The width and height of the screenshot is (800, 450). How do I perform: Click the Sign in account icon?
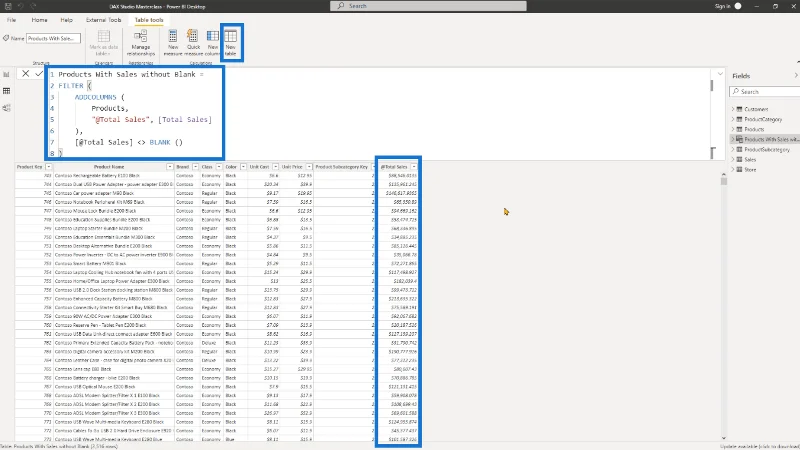click(x=738, y=6)
